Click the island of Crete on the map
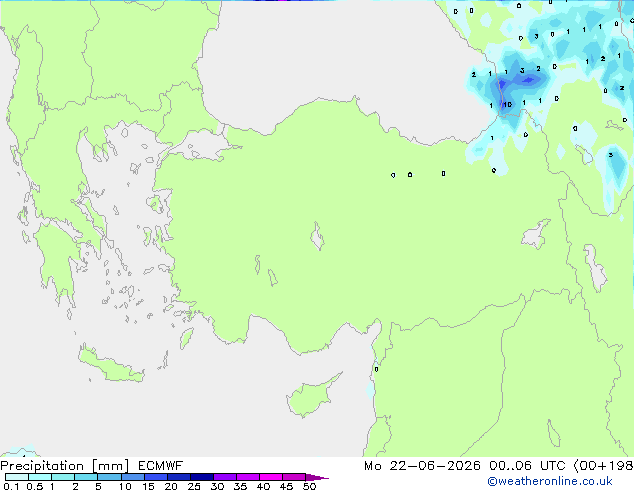 point(110,365)
